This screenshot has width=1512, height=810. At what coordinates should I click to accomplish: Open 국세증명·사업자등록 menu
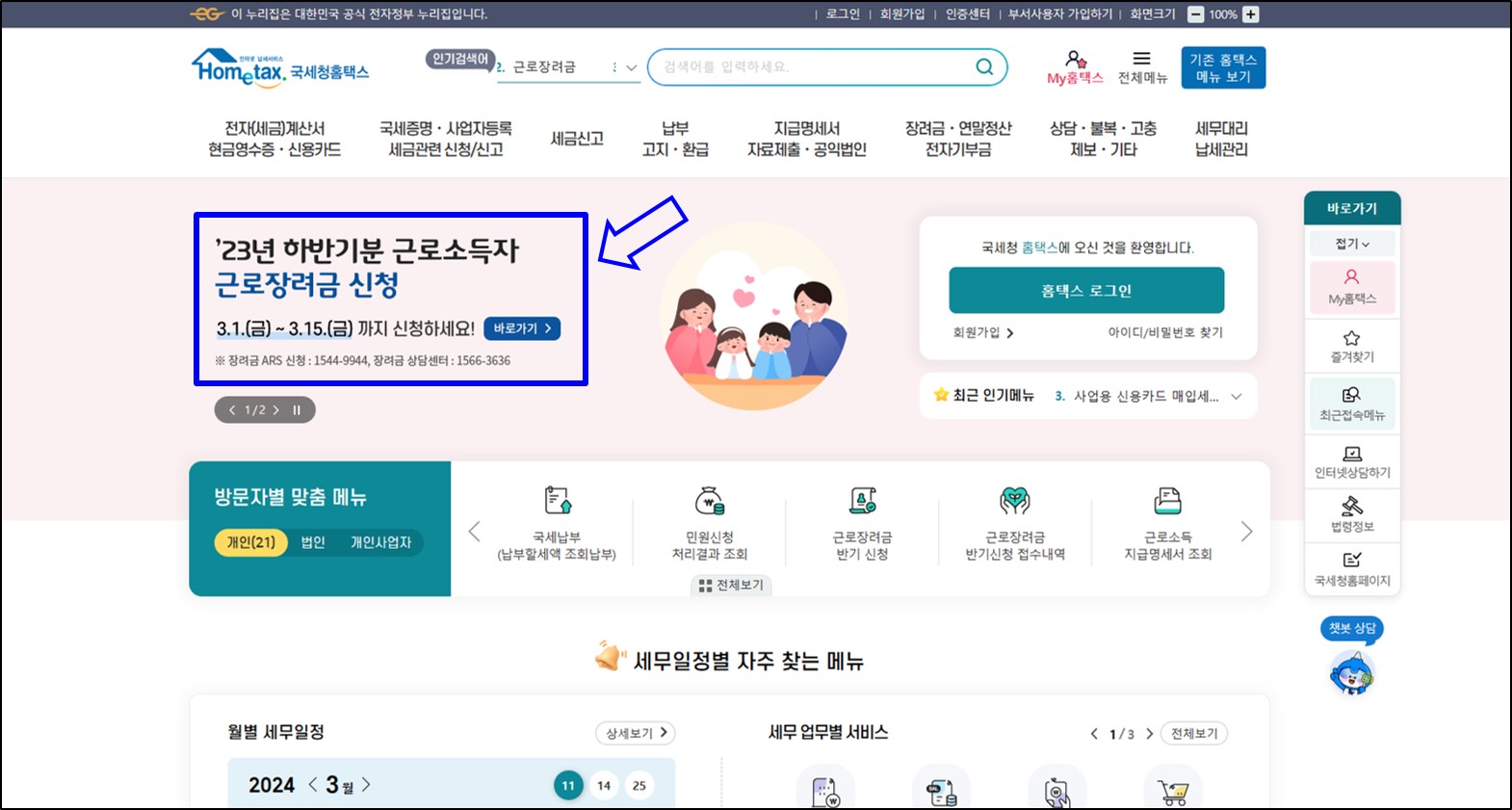pyautogui.click(x=446, y=139)
